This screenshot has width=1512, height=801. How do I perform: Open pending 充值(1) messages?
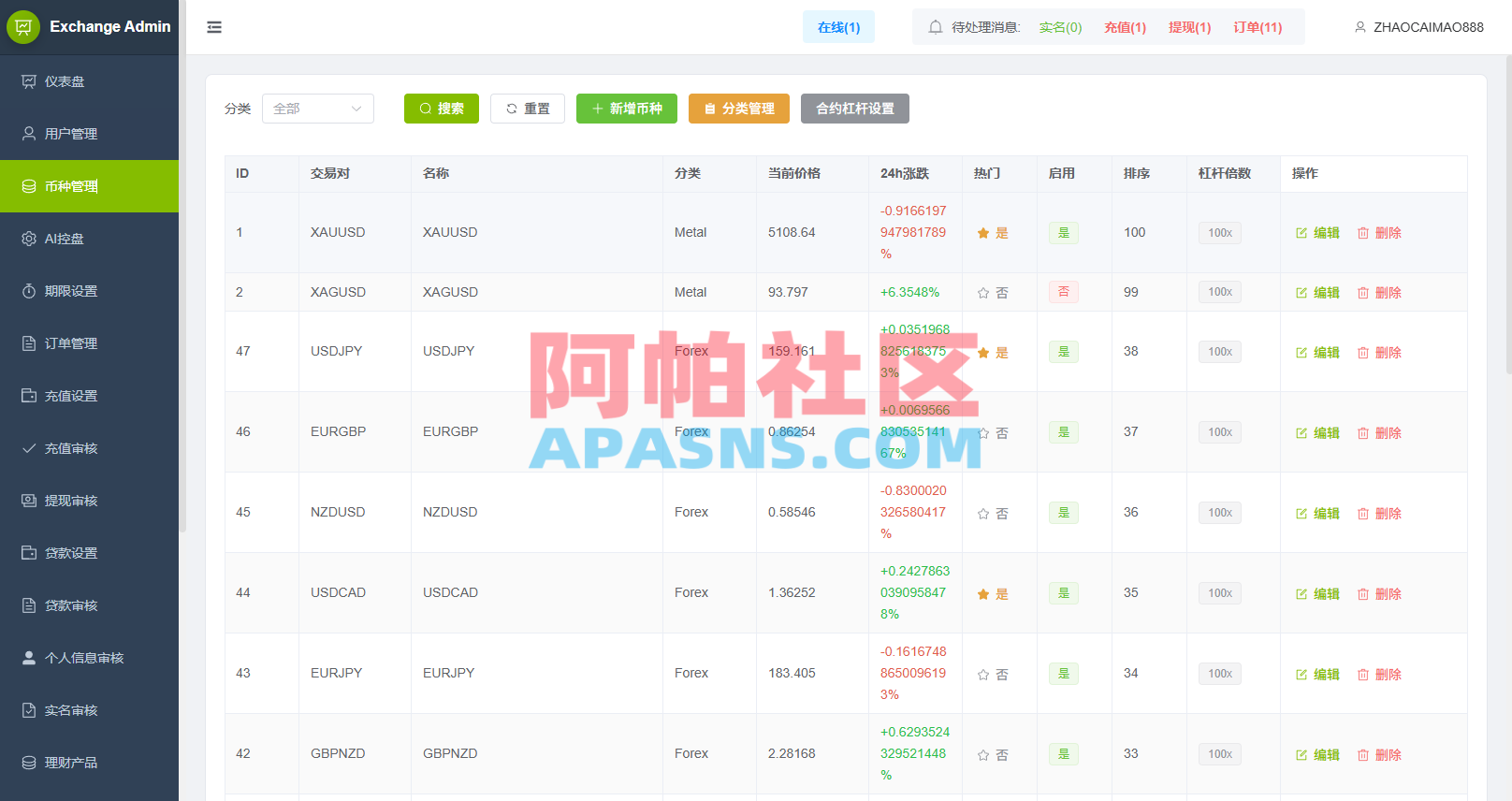pyautogui.click(x=1125, y=27)
